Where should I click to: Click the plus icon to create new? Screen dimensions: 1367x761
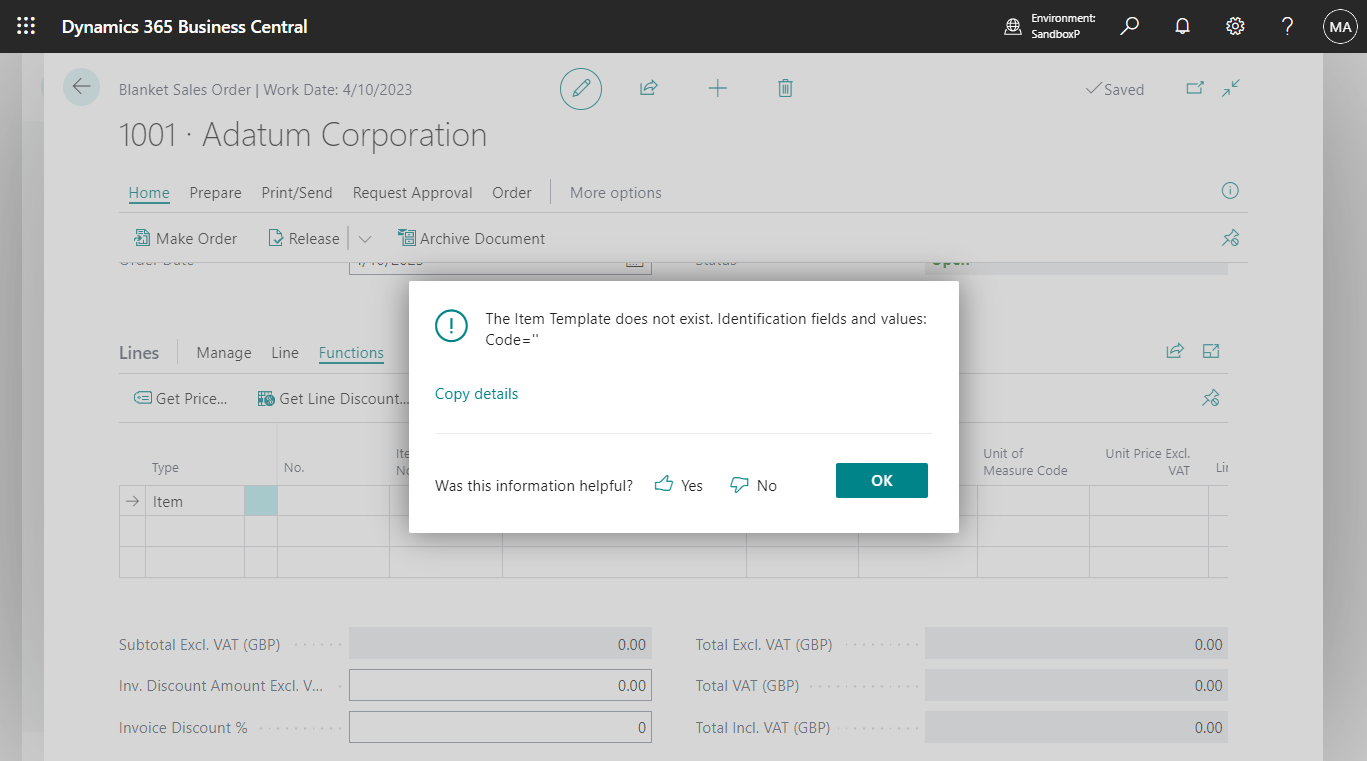pos(717,88)
